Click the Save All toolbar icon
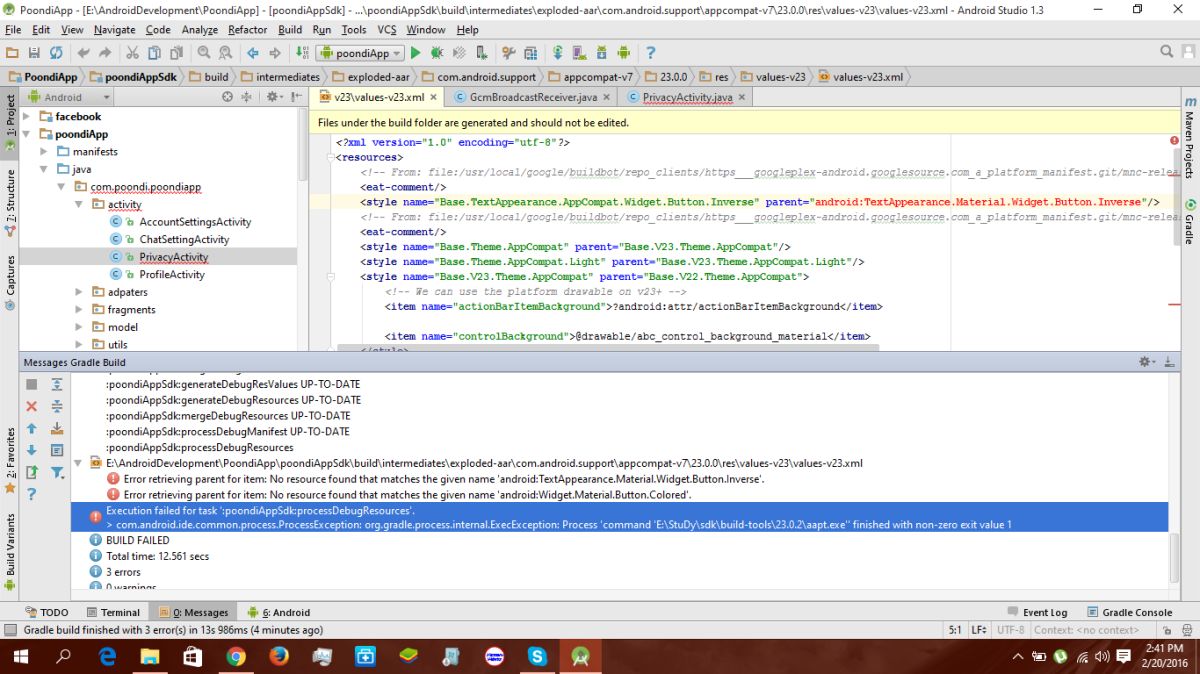Screen dimensions: 1200x674 pyautogui.click(x=34, y=53)
